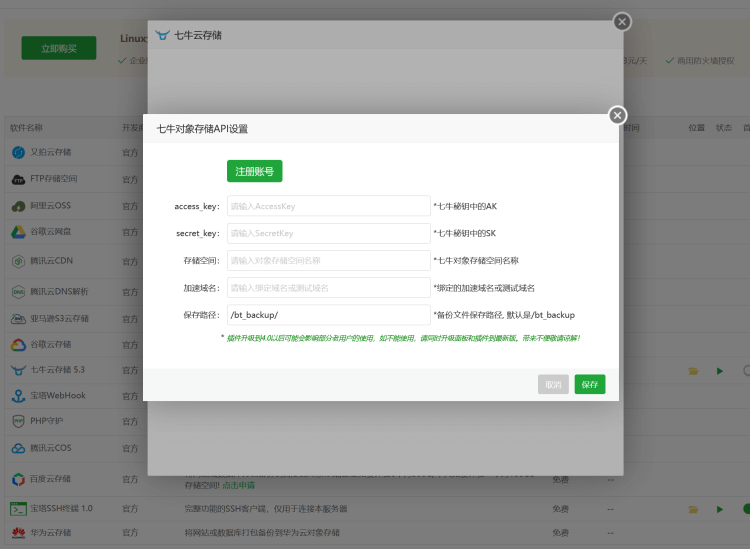
Task: Click the 宝塔SSH终端 terminal icon
Action: (x=18, y=508)
